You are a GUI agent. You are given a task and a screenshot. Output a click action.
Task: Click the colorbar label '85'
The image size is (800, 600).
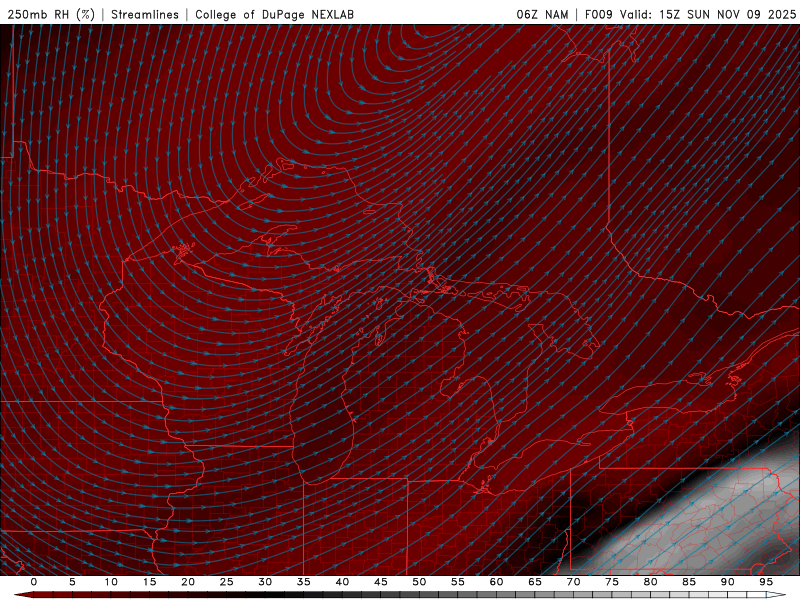[x=689, y=582]
